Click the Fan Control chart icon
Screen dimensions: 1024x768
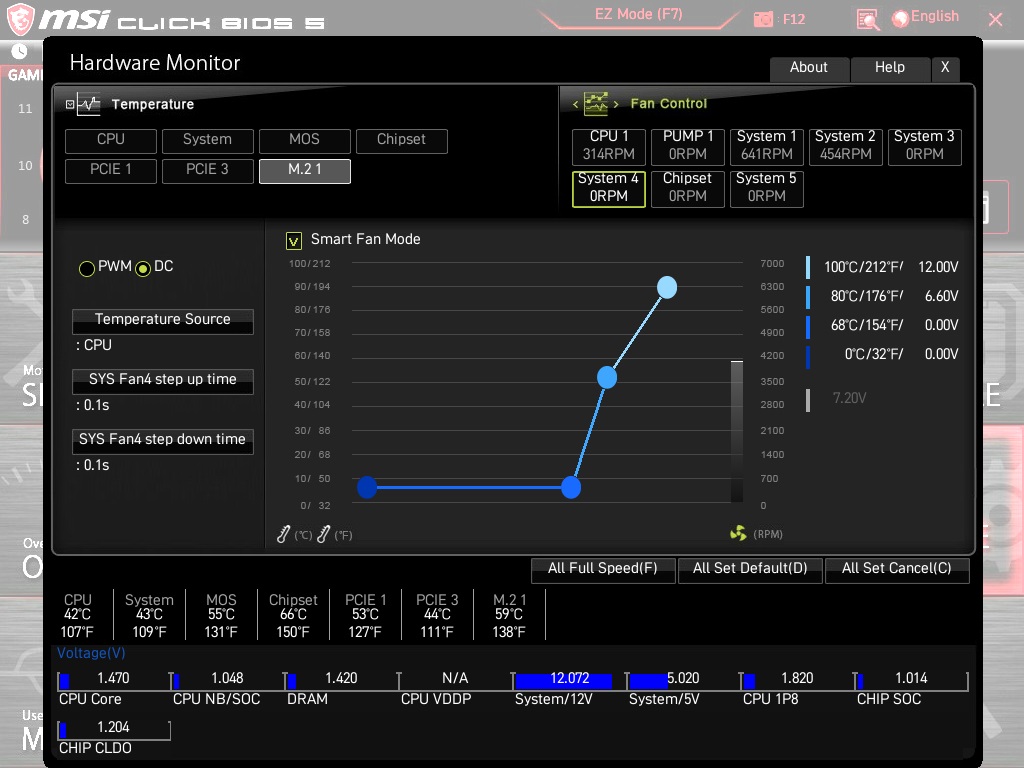point(596,104)
